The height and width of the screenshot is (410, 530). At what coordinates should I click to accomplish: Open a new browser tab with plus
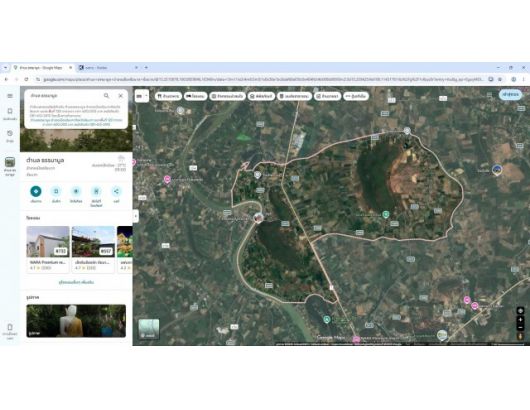tap(146, 68)
